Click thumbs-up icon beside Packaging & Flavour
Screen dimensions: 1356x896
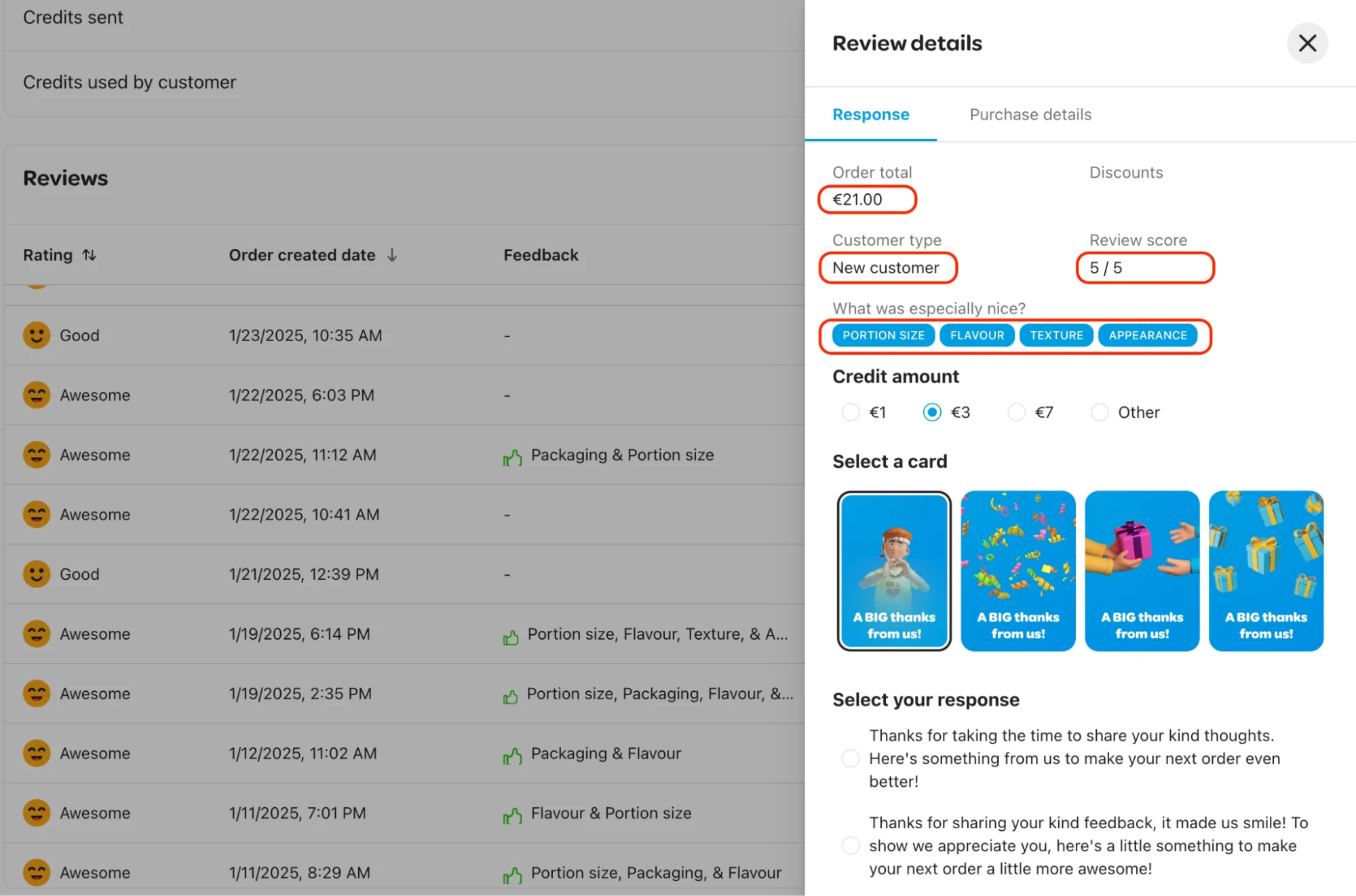point(513,756)
